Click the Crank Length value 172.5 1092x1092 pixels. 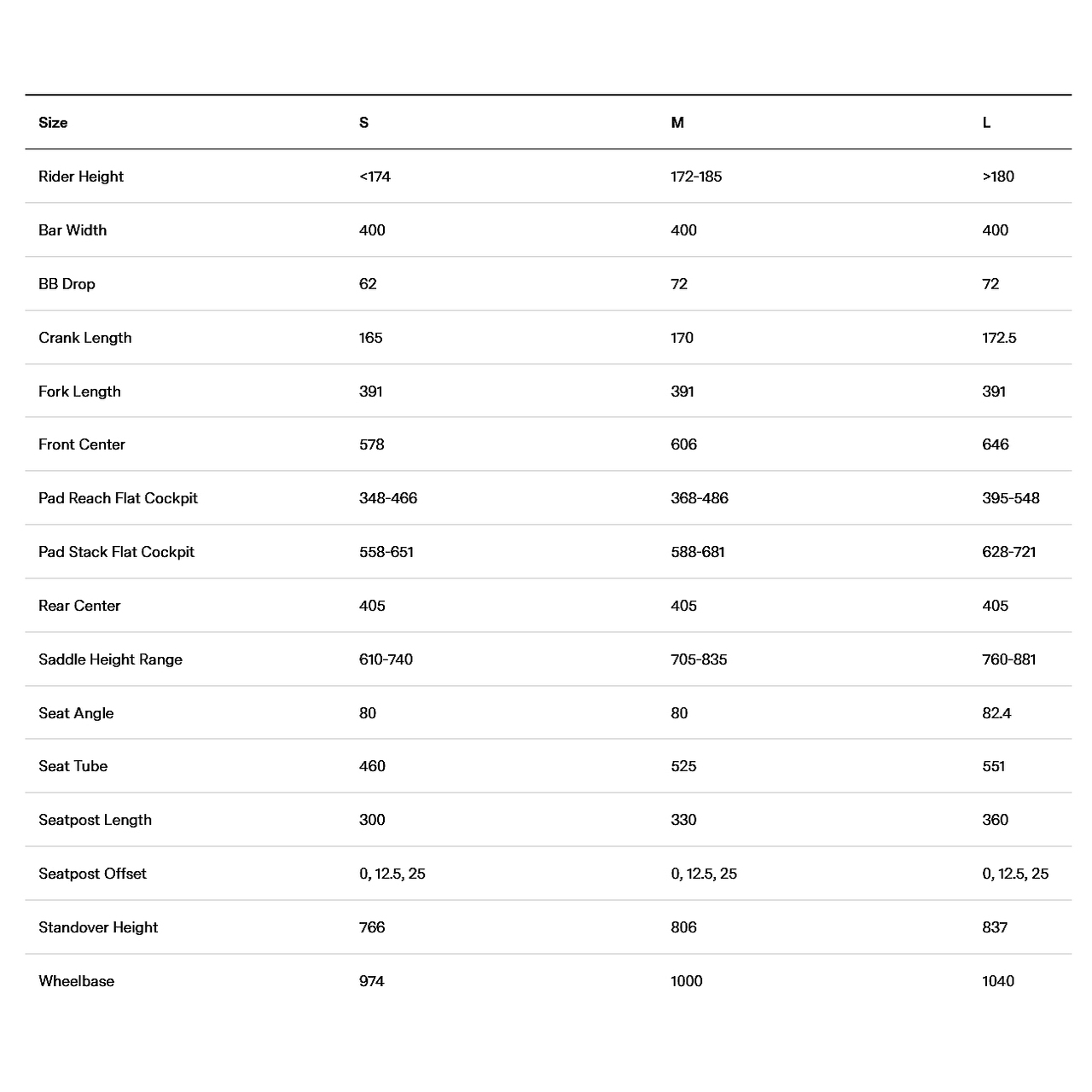coord(999,338)
